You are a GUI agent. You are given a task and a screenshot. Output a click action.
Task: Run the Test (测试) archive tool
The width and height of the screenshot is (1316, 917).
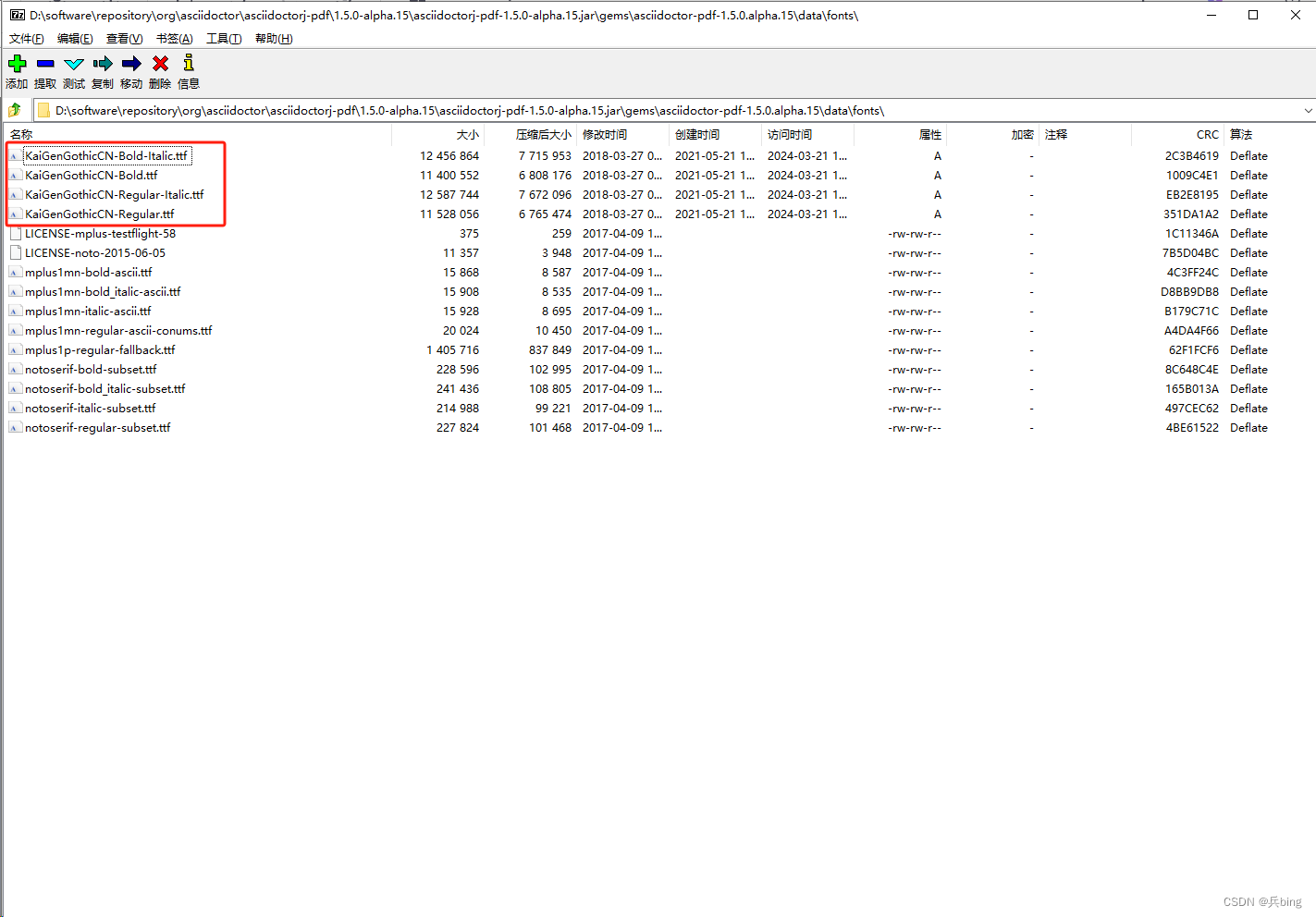[74, 64]
